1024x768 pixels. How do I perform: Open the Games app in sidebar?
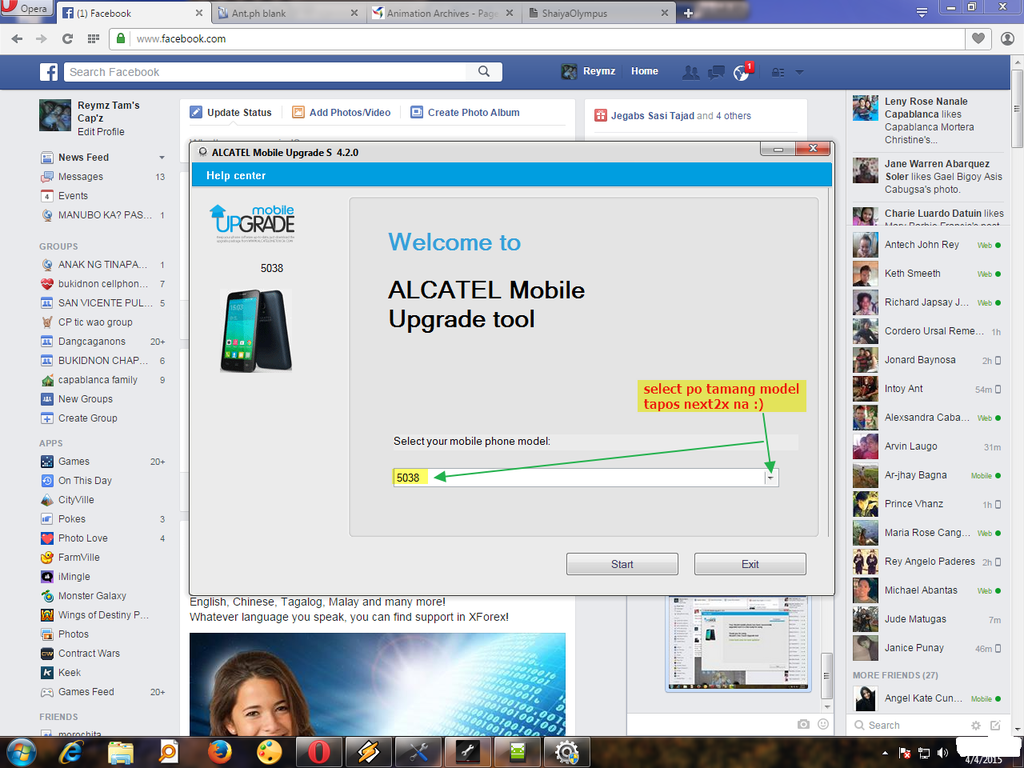[x=73, y=462]
